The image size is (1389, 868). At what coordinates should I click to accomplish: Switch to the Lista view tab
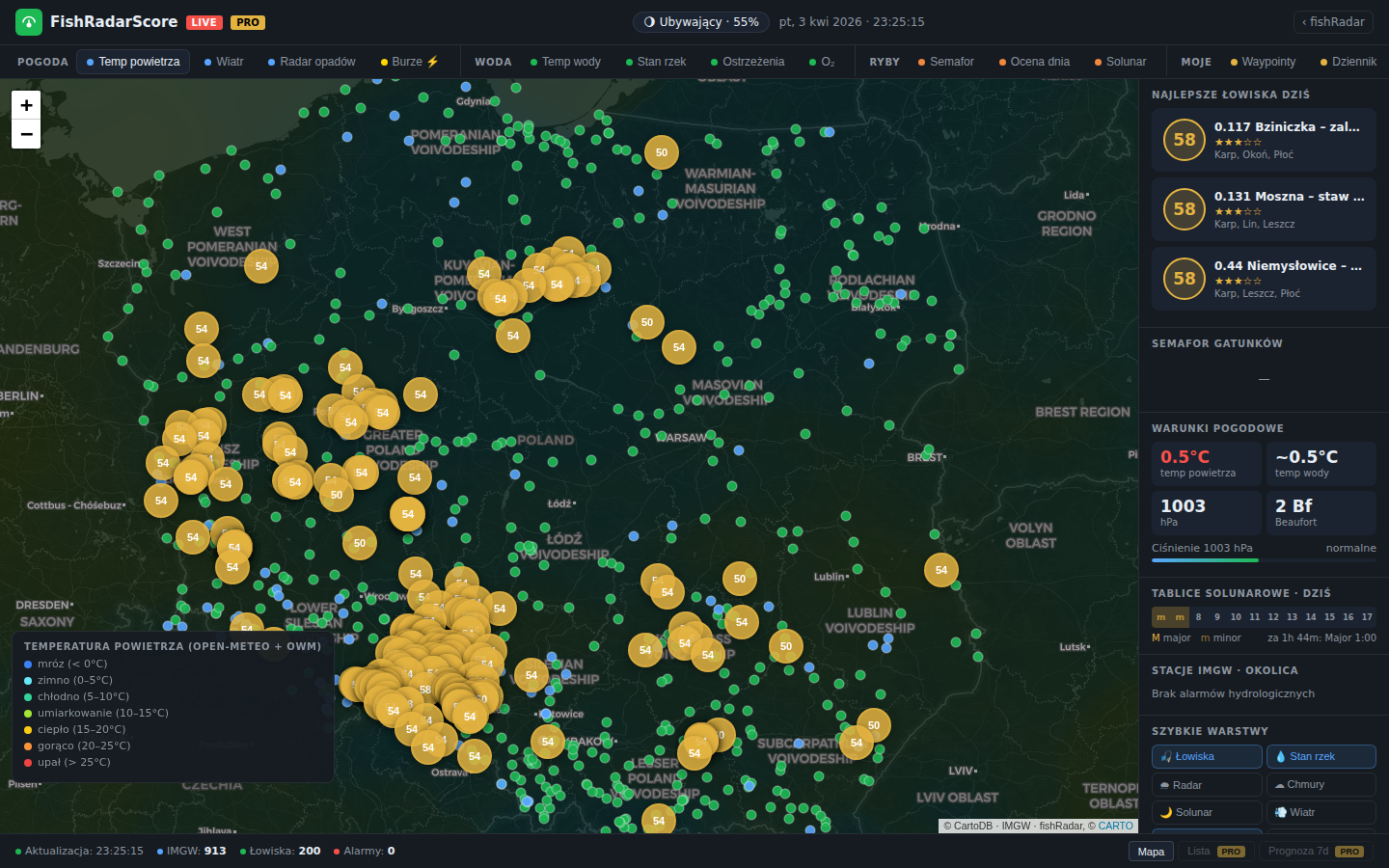tap(1214, 852)
